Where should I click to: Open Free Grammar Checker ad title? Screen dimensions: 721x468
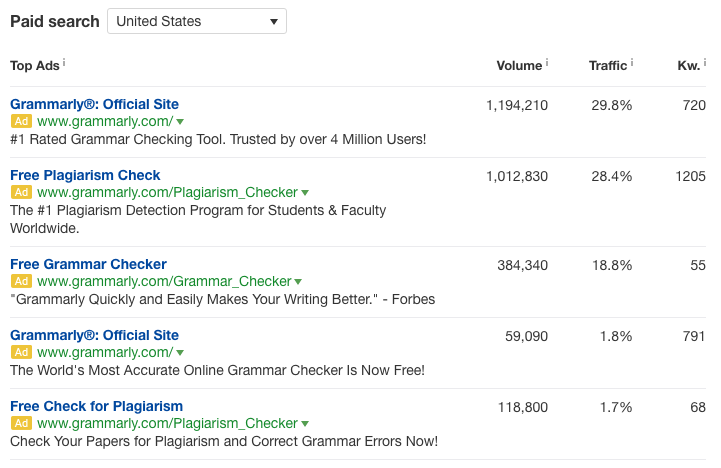pos(88,264)
